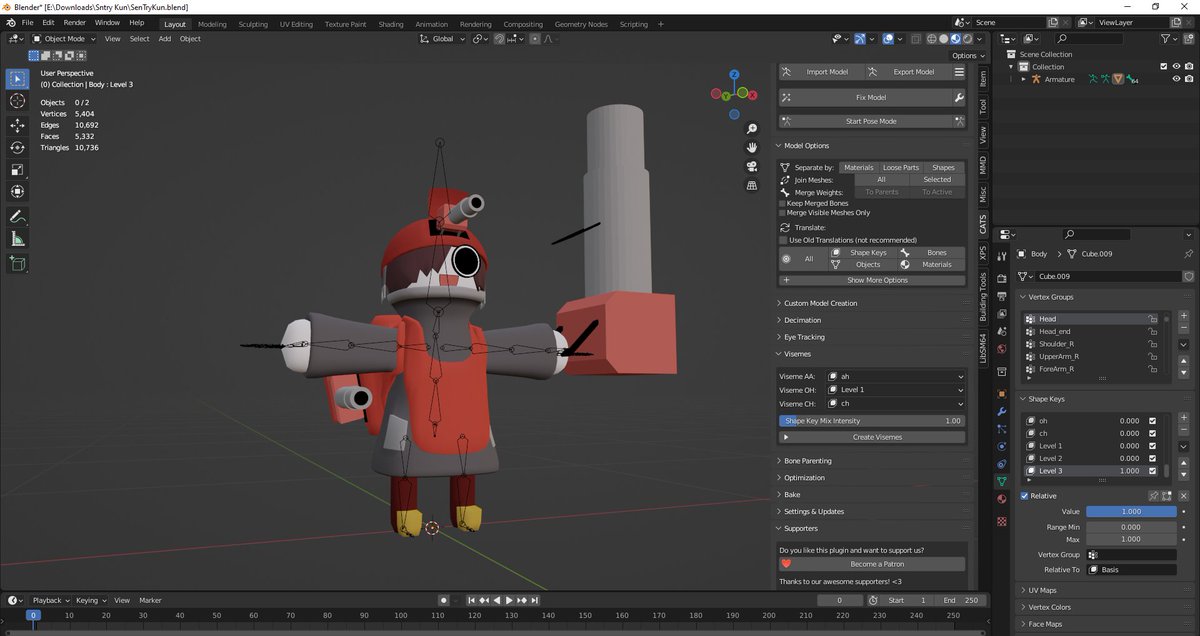The height and width of the screenshot is (636, 1200).
Task: Open the Render menu
Action: tap(75, 22)
